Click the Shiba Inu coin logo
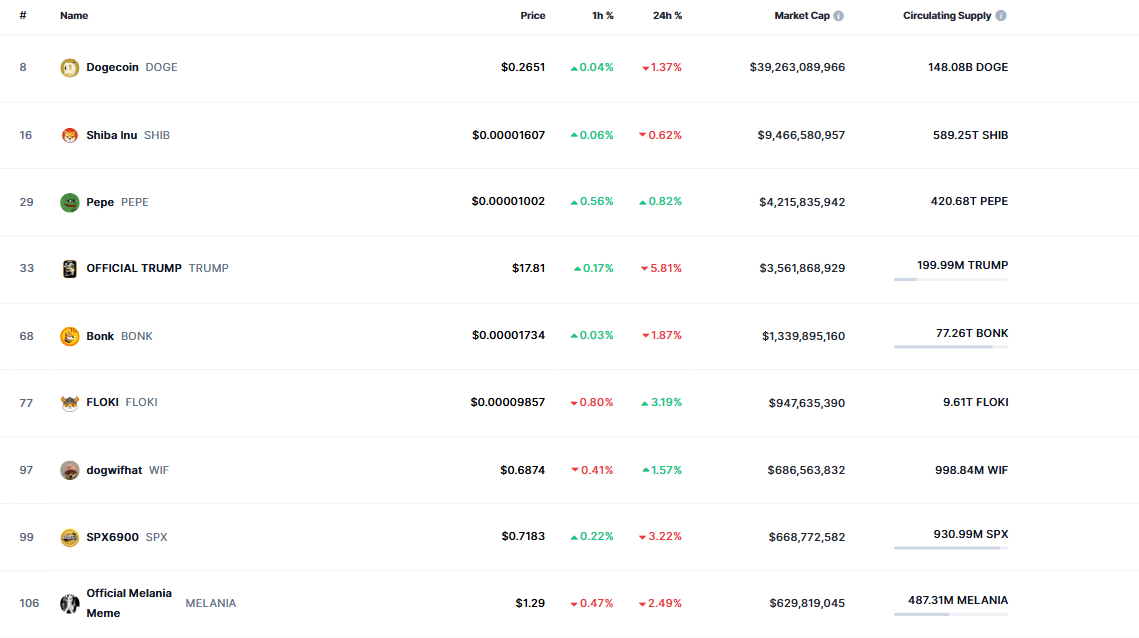The width and height of the screenshot is (1139, 638). (x=70, y=135)
